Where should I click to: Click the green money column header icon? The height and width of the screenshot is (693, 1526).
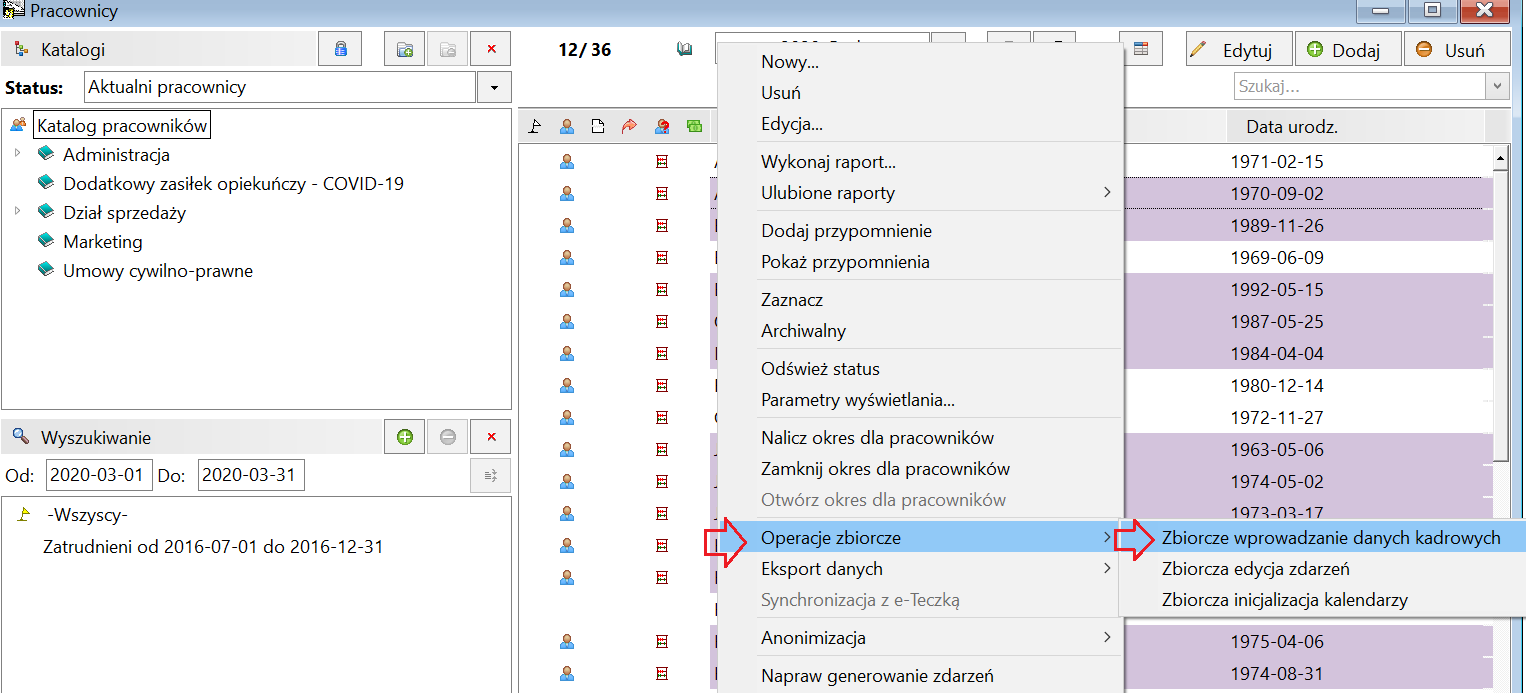(693, 127)
